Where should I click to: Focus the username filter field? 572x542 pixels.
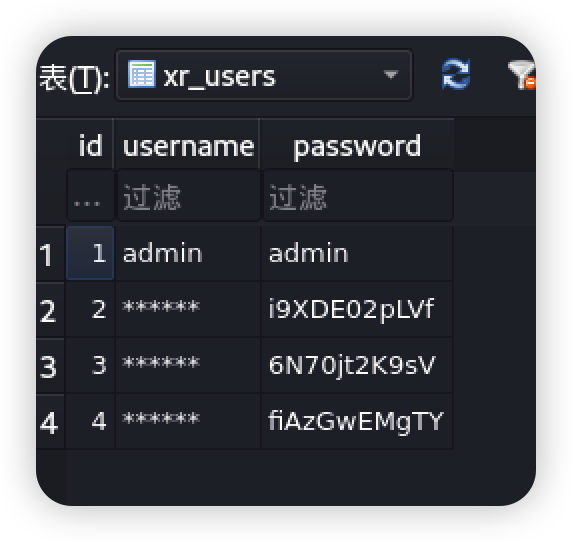189,197
